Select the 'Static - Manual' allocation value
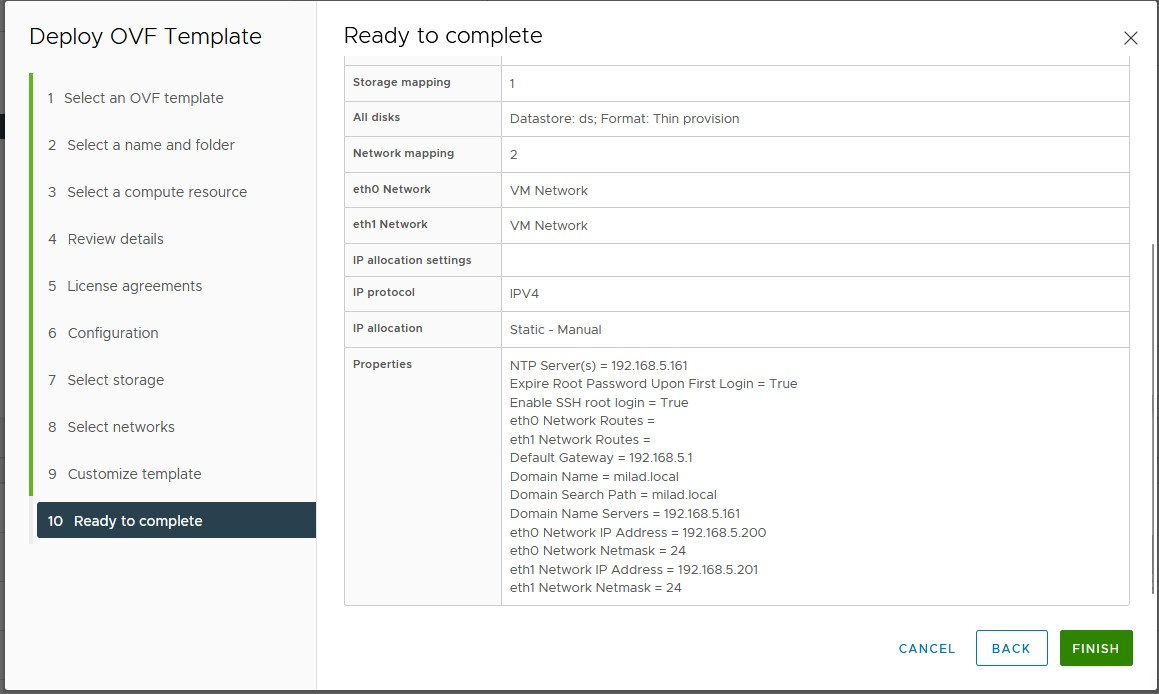The image size is (1159, 694). [555, 330]
